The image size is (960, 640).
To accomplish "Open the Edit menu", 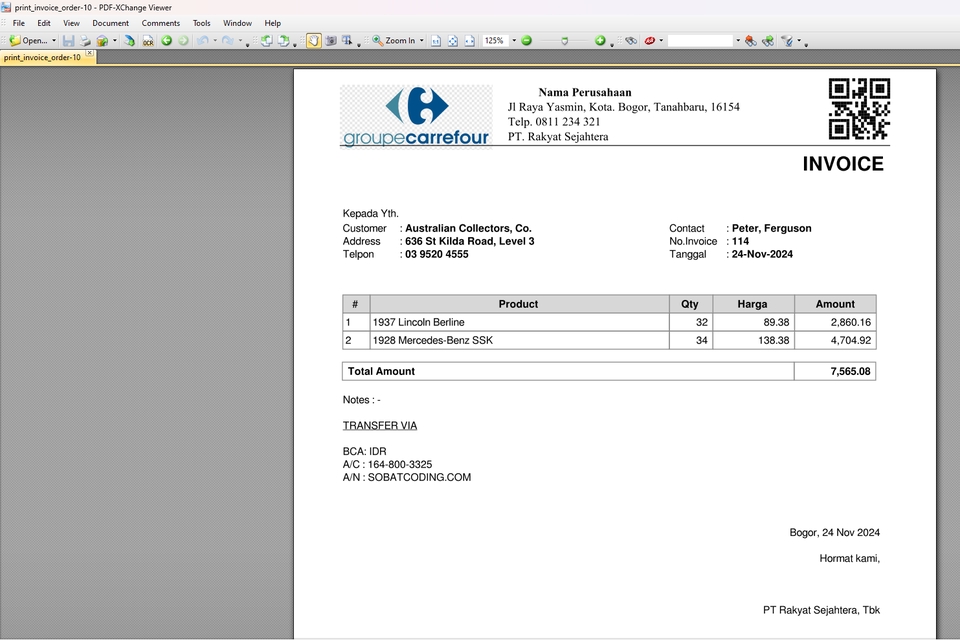I will coord(44,23).
